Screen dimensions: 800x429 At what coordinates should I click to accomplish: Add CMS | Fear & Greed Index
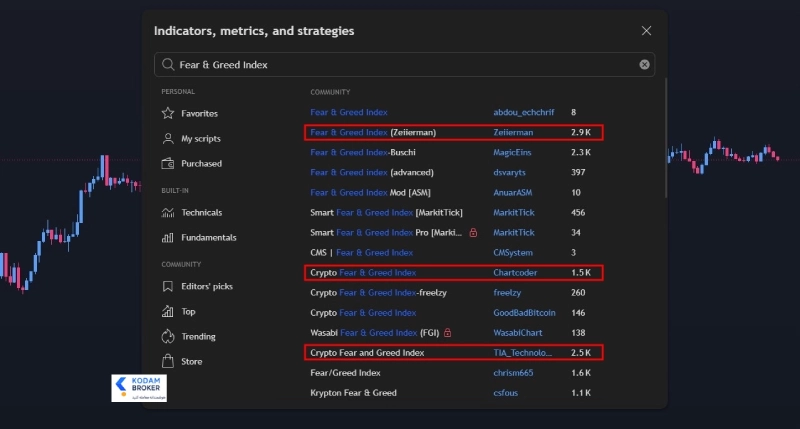[x=362, y=253]
